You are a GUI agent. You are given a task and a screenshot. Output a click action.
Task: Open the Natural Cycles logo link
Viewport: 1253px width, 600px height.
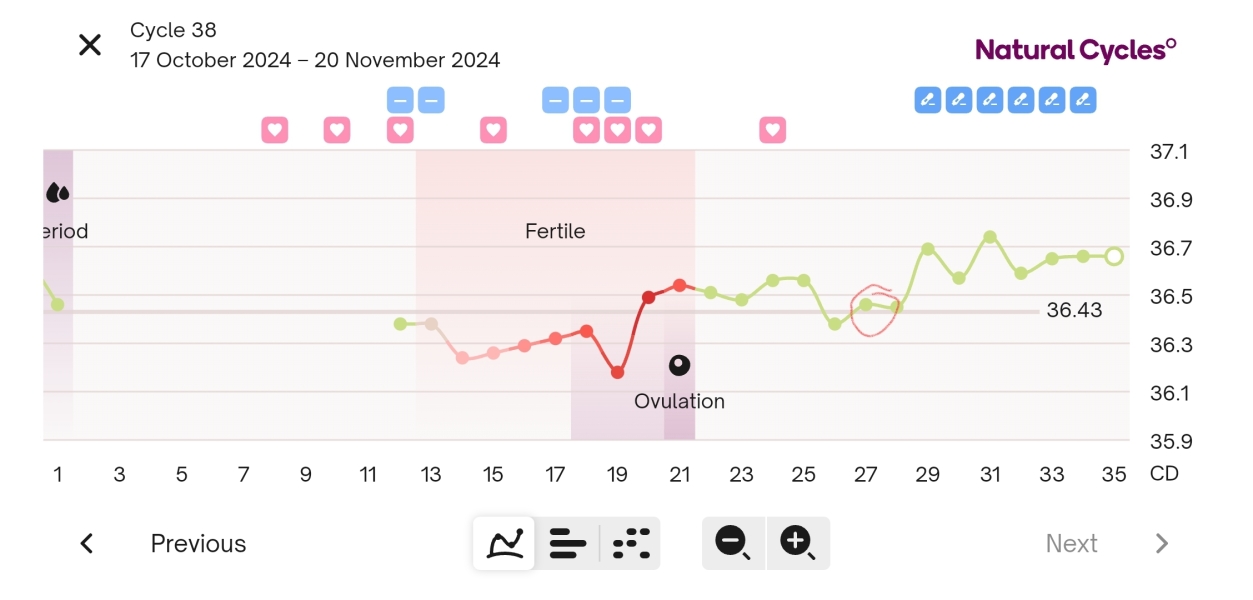tap(1075, 49)
